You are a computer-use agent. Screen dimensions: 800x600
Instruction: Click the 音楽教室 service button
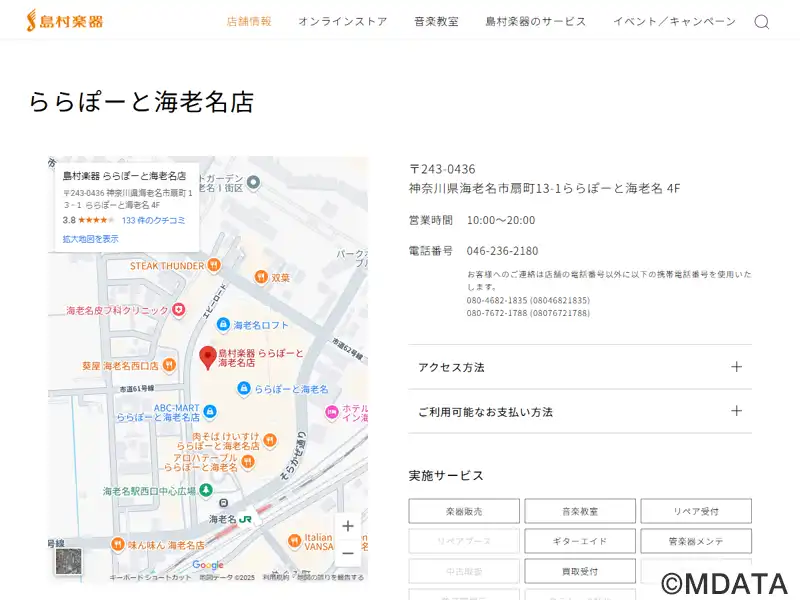[x=580, y=511]
